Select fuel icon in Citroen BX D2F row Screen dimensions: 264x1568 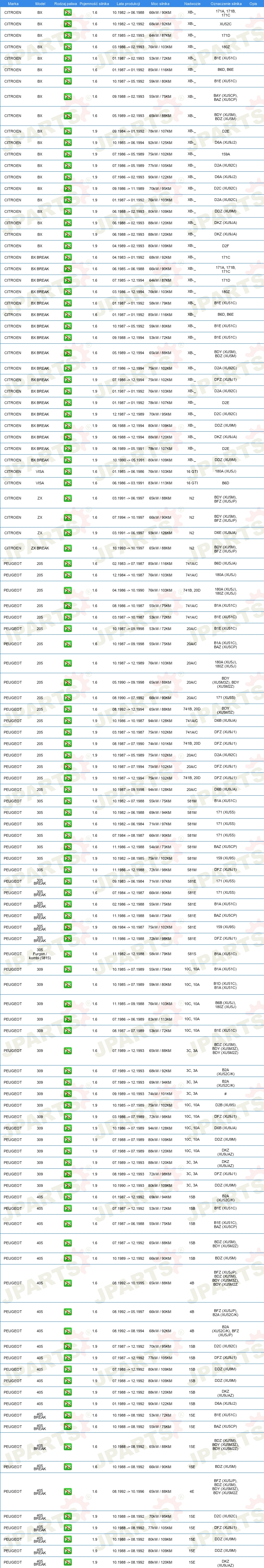point(68,246)
